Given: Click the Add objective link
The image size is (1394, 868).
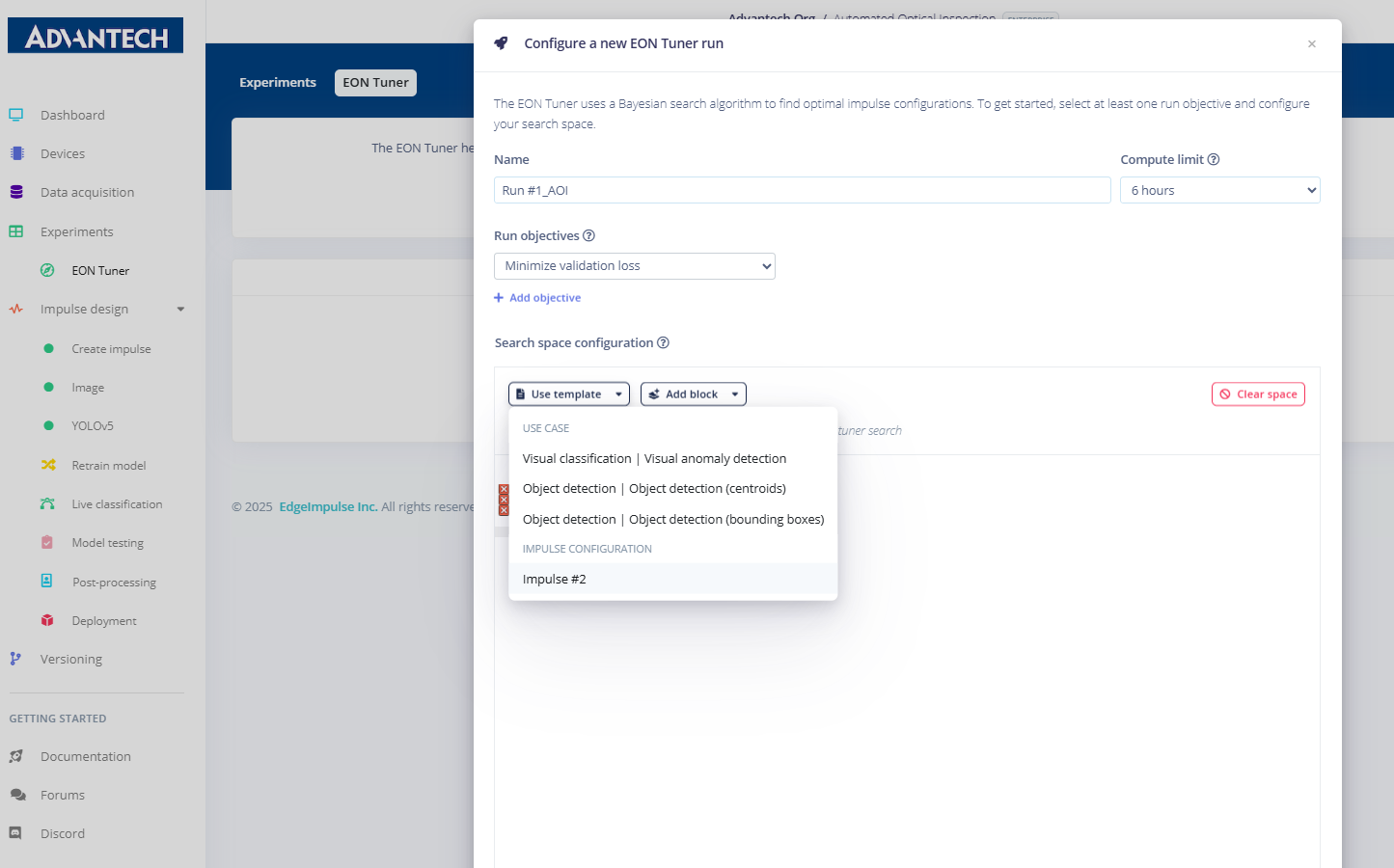Looking at the screenshot, I should [537, 298].
